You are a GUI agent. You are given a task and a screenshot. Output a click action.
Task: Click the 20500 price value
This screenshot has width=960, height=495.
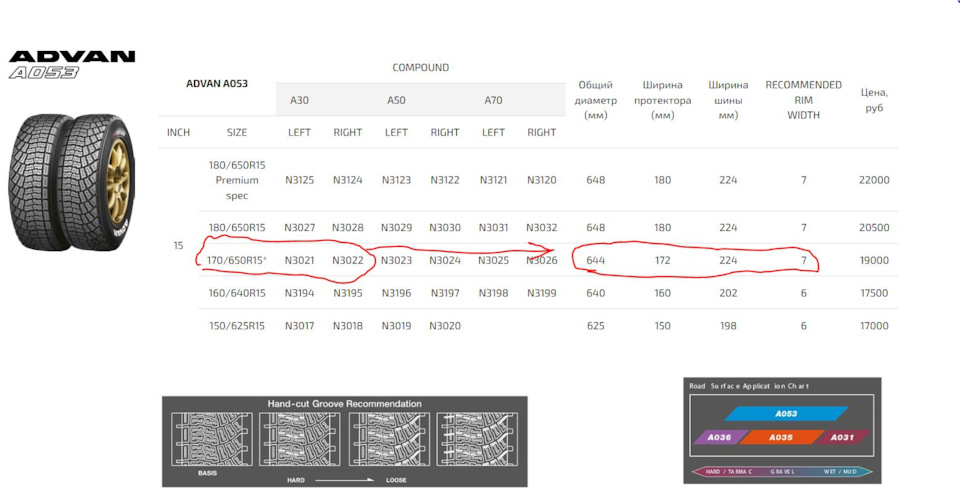pos(874,227)
